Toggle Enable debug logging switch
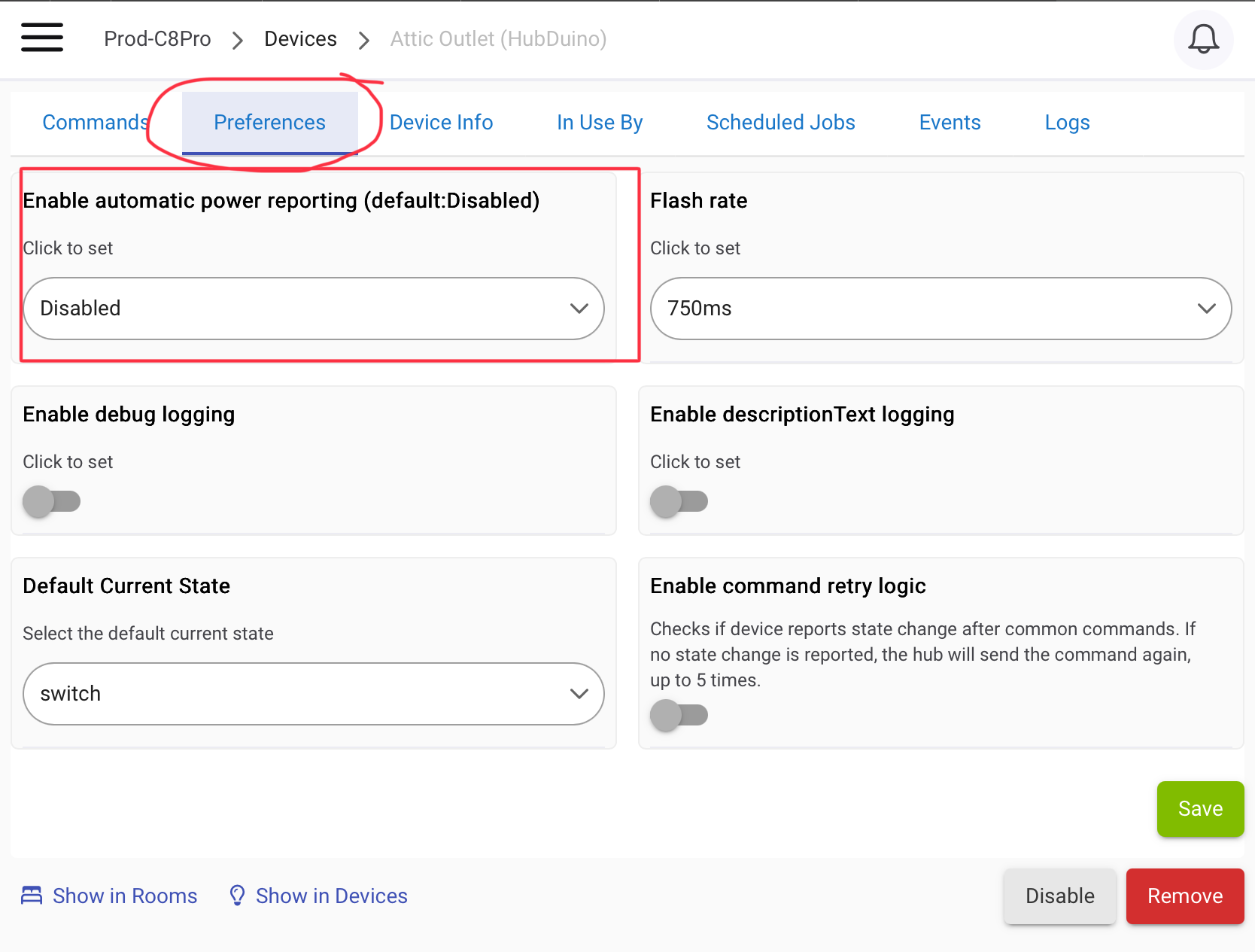Image resolution: width=1255 pixels, height=952 pixels. [x=51, y=501]
